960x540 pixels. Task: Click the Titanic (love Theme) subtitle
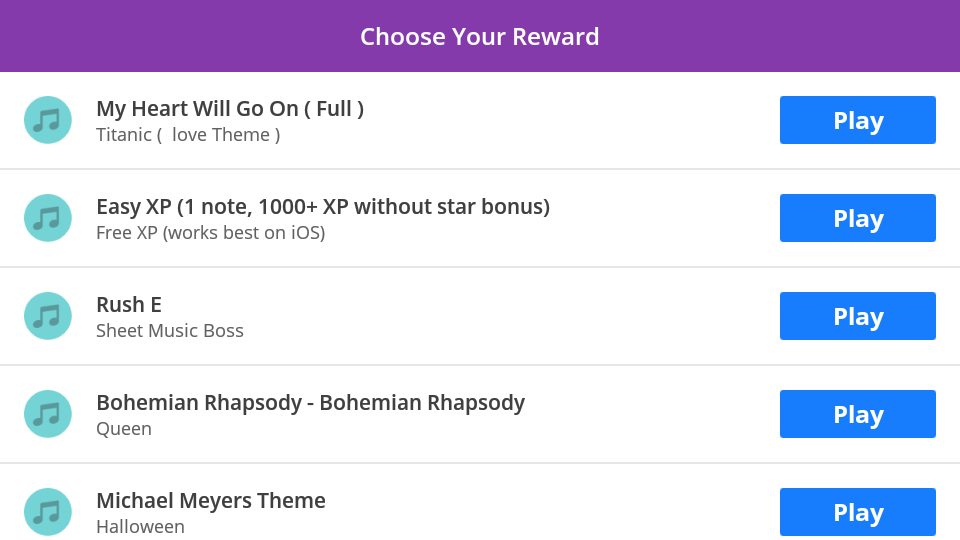coord(188,135)
